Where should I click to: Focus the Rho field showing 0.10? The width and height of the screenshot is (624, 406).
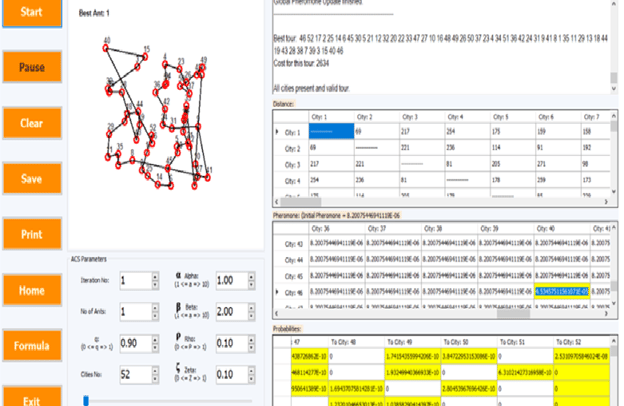232,343
